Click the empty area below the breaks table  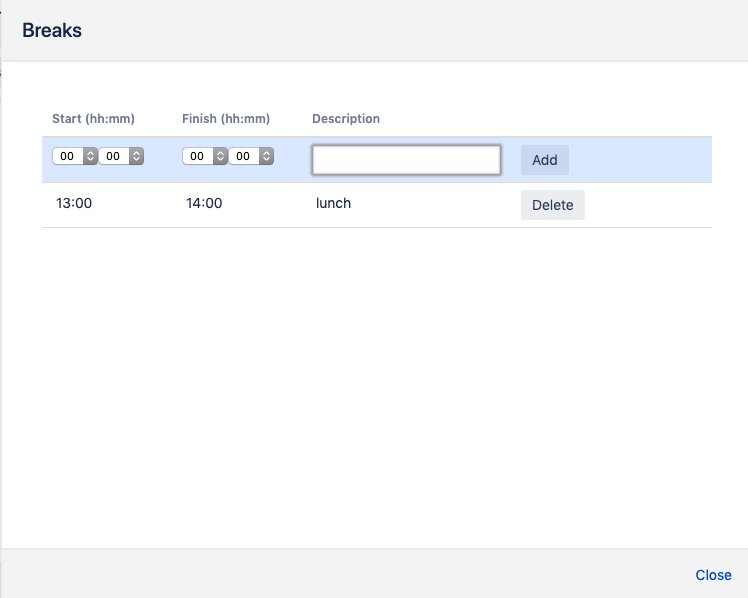(376, 380)
